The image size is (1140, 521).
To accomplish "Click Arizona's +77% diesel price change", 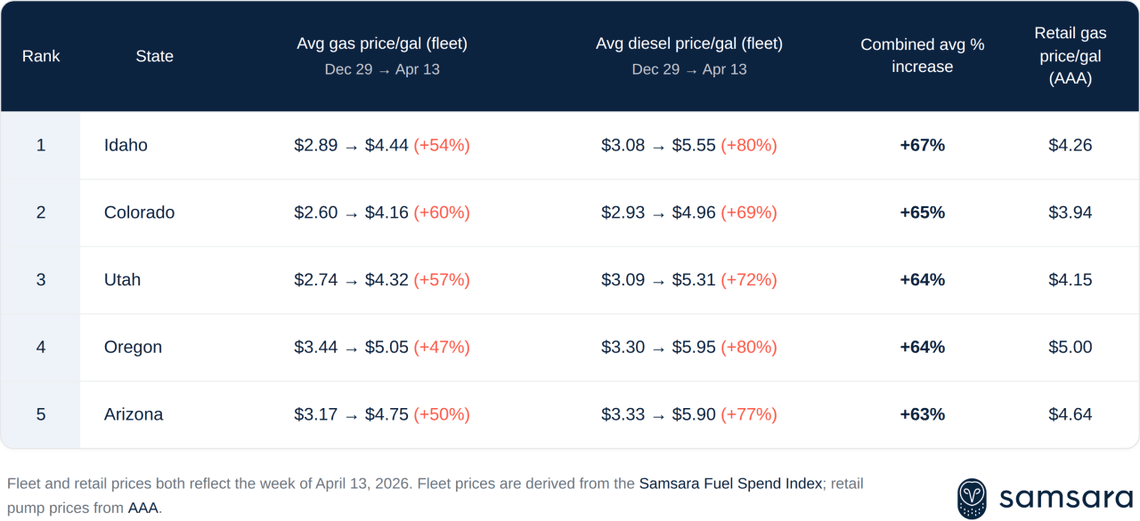I will 748,414.
